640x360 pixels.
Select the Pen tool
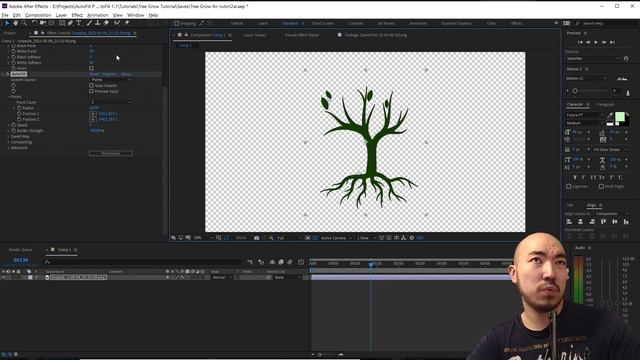(x=70, y=23)
